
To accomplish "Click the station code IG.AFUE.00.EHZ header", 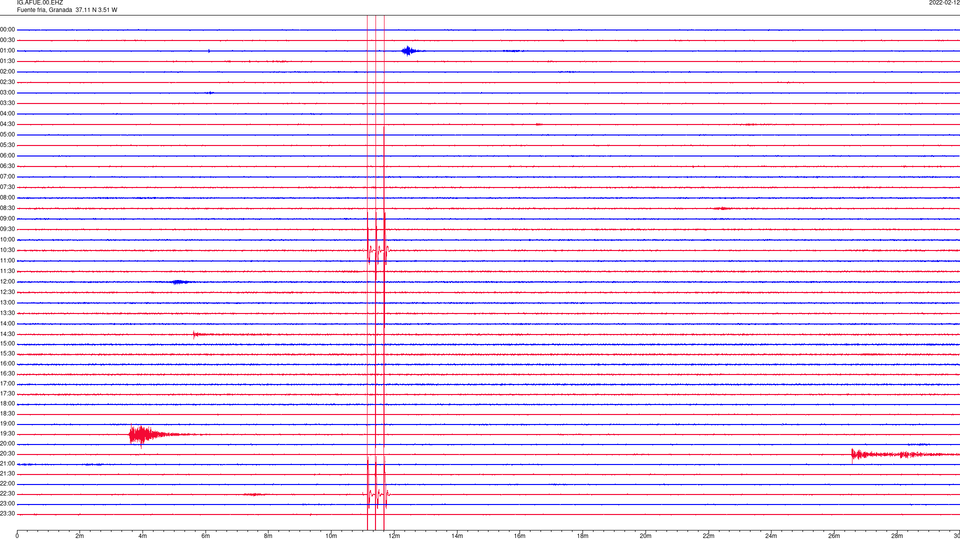I will pyautogui.click(x=40, y=2).
